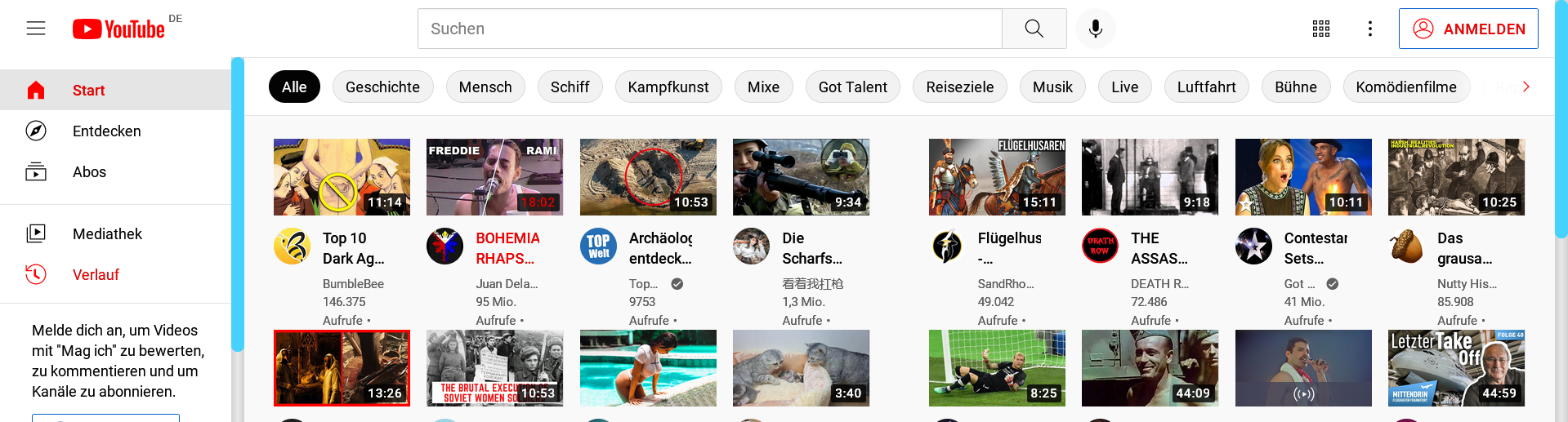The height and width of the screenshot is (422, 1568).
Task: Open the Top 10 Dark Ages thumbnail
Action: (x=342, y=177)
